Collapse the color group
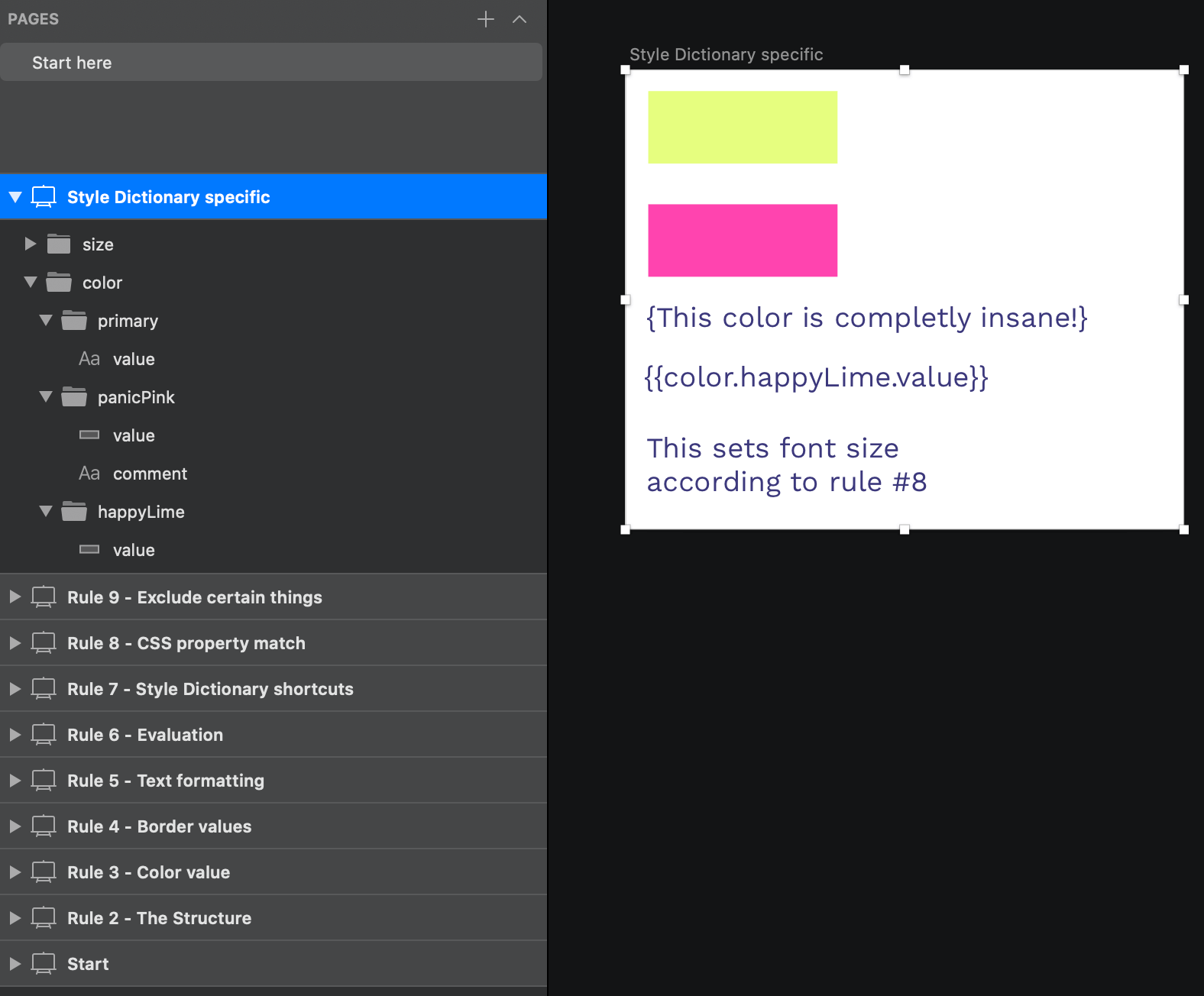 (31, 282)
